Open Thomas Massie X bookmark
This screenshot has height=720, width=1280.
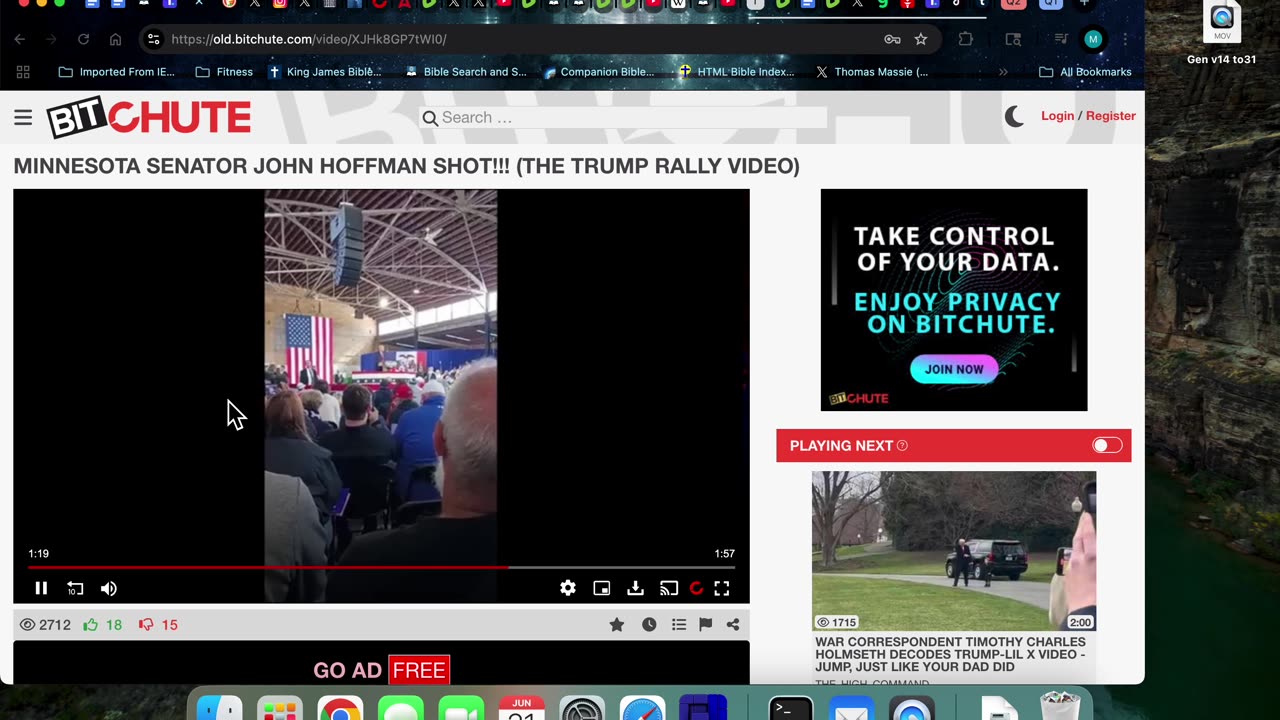872,72
